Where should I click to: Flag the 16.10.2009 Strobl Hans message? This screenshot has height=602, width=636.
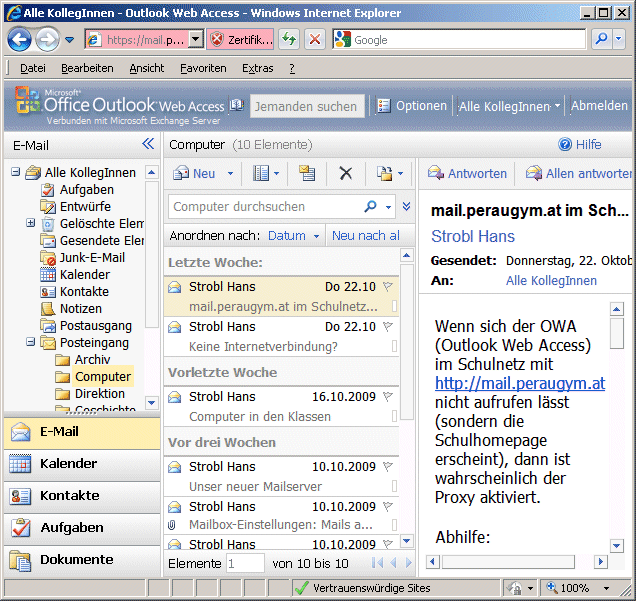[x=388, y=397]
